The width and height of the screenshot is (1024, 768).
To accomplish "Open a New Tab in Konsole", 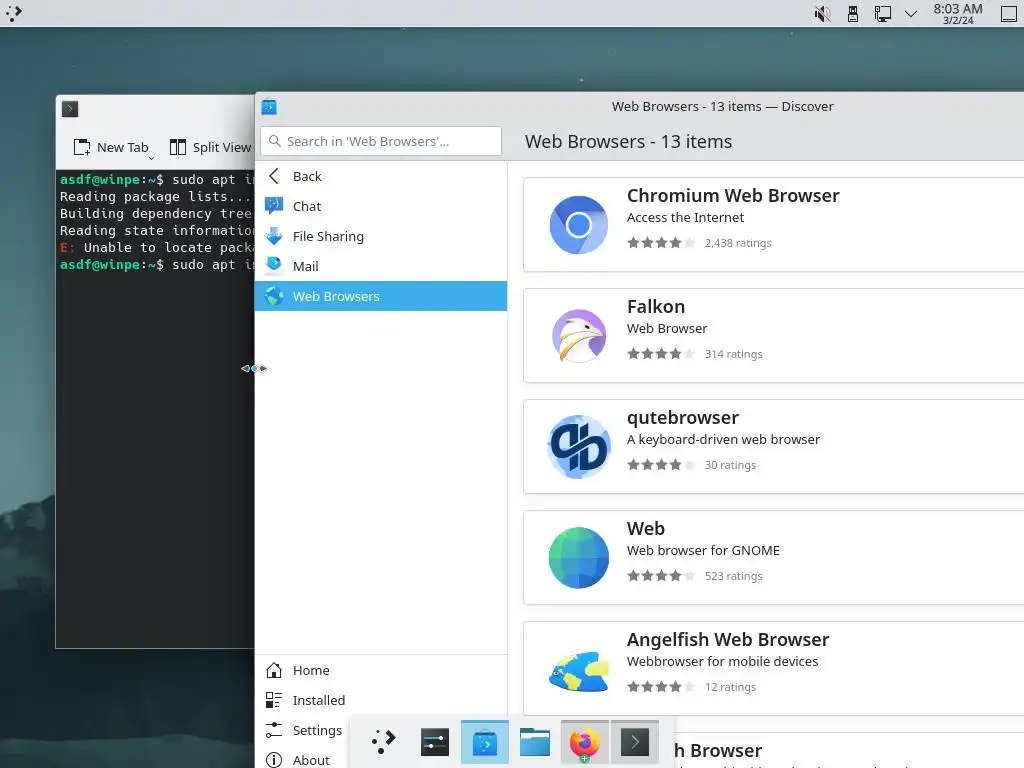I will tap(111, 147).
